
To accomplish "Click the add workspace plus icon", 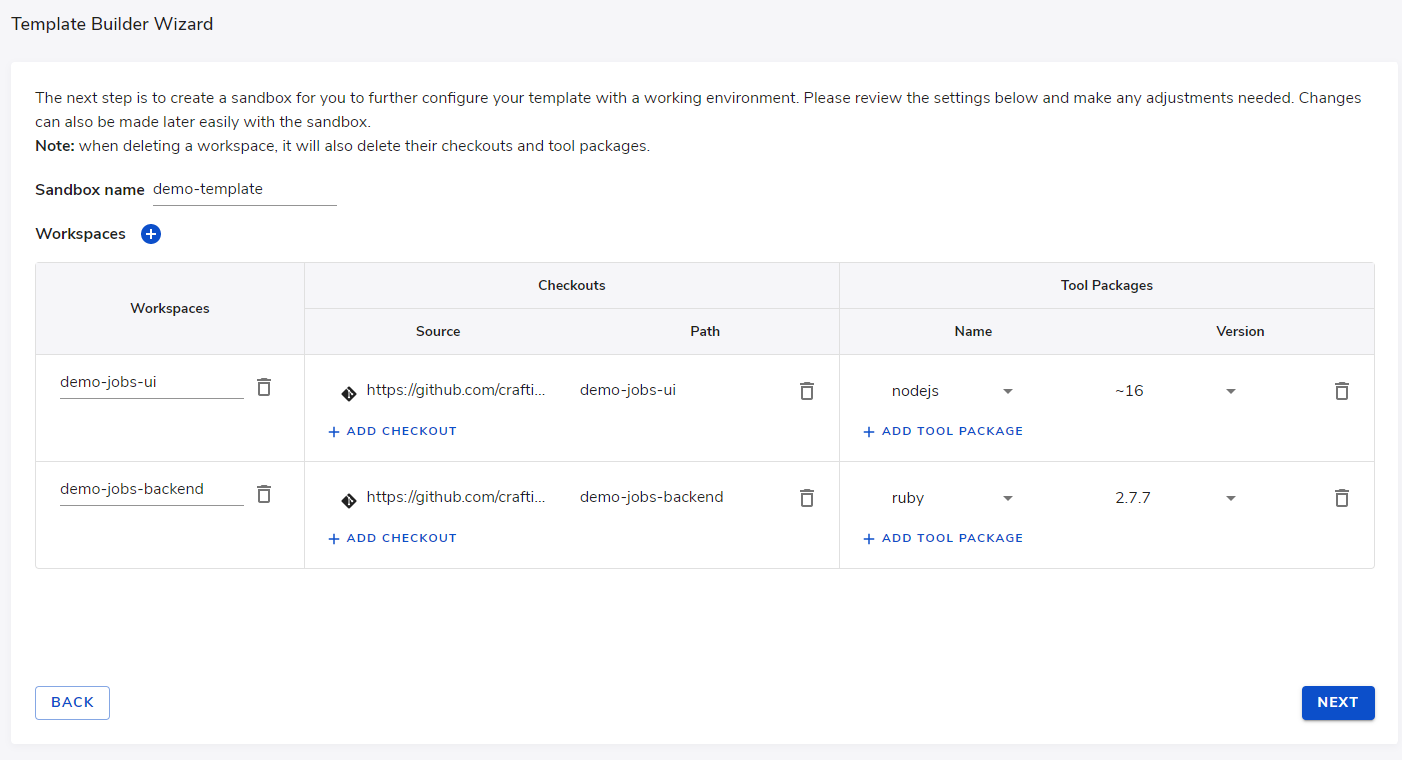I will 151,234.
